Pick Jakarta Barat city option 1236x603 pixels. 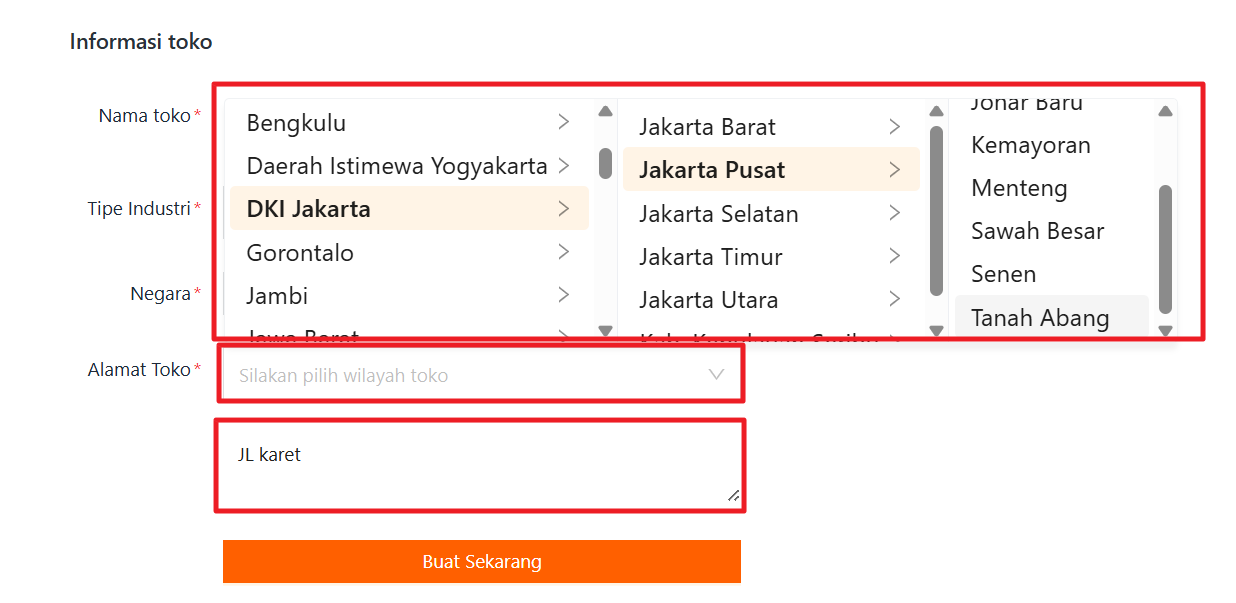click(x=708, y=127)
